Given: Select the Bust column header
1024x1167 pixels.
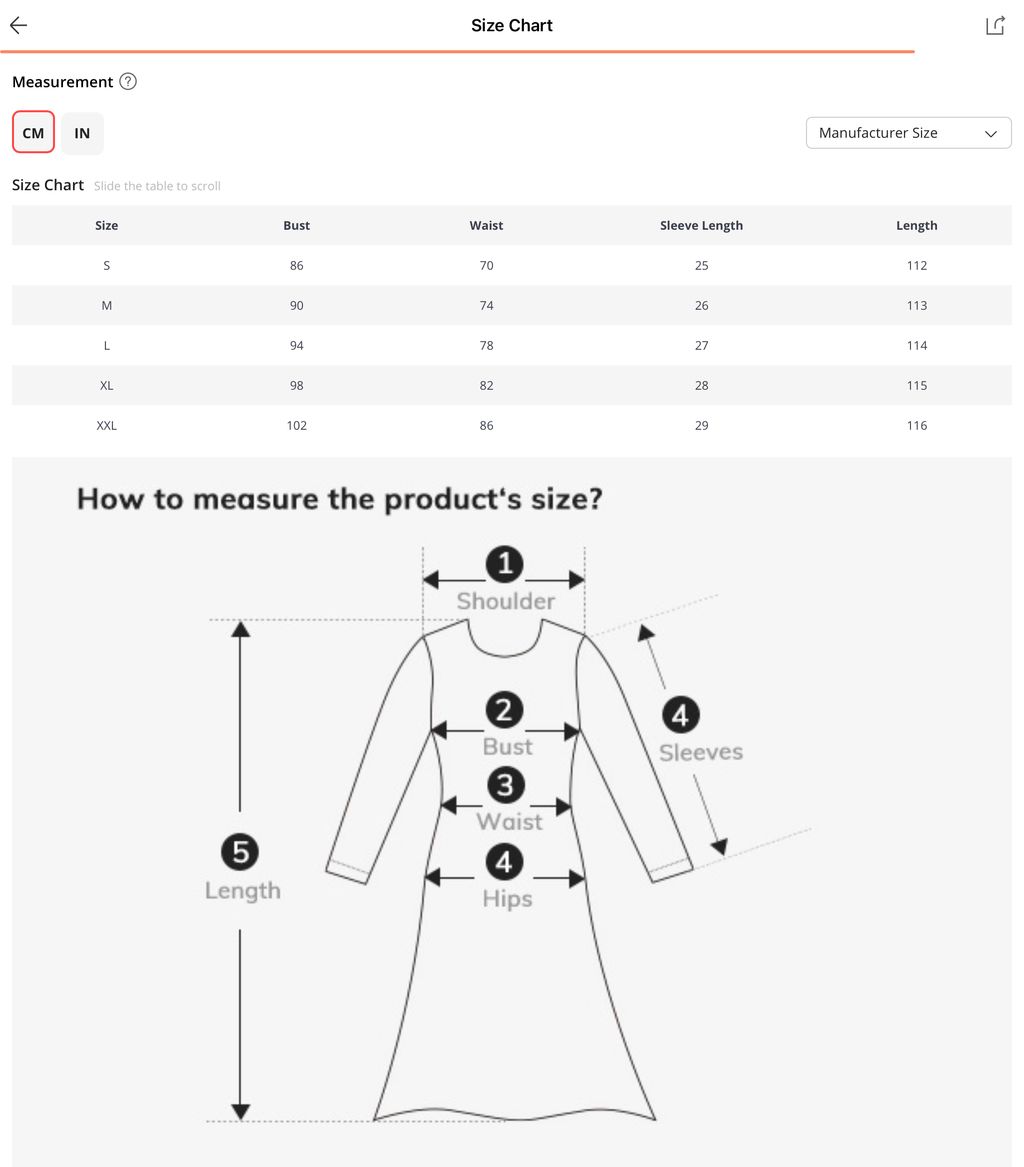Looking at the screenshot, I should (x=296, y=226).
